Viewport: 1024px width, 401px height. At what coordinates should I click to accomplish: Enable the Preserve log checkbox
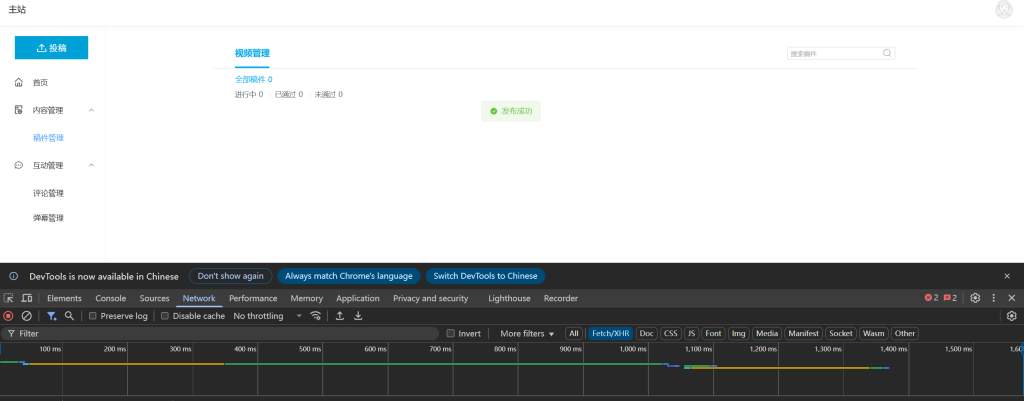93,316
